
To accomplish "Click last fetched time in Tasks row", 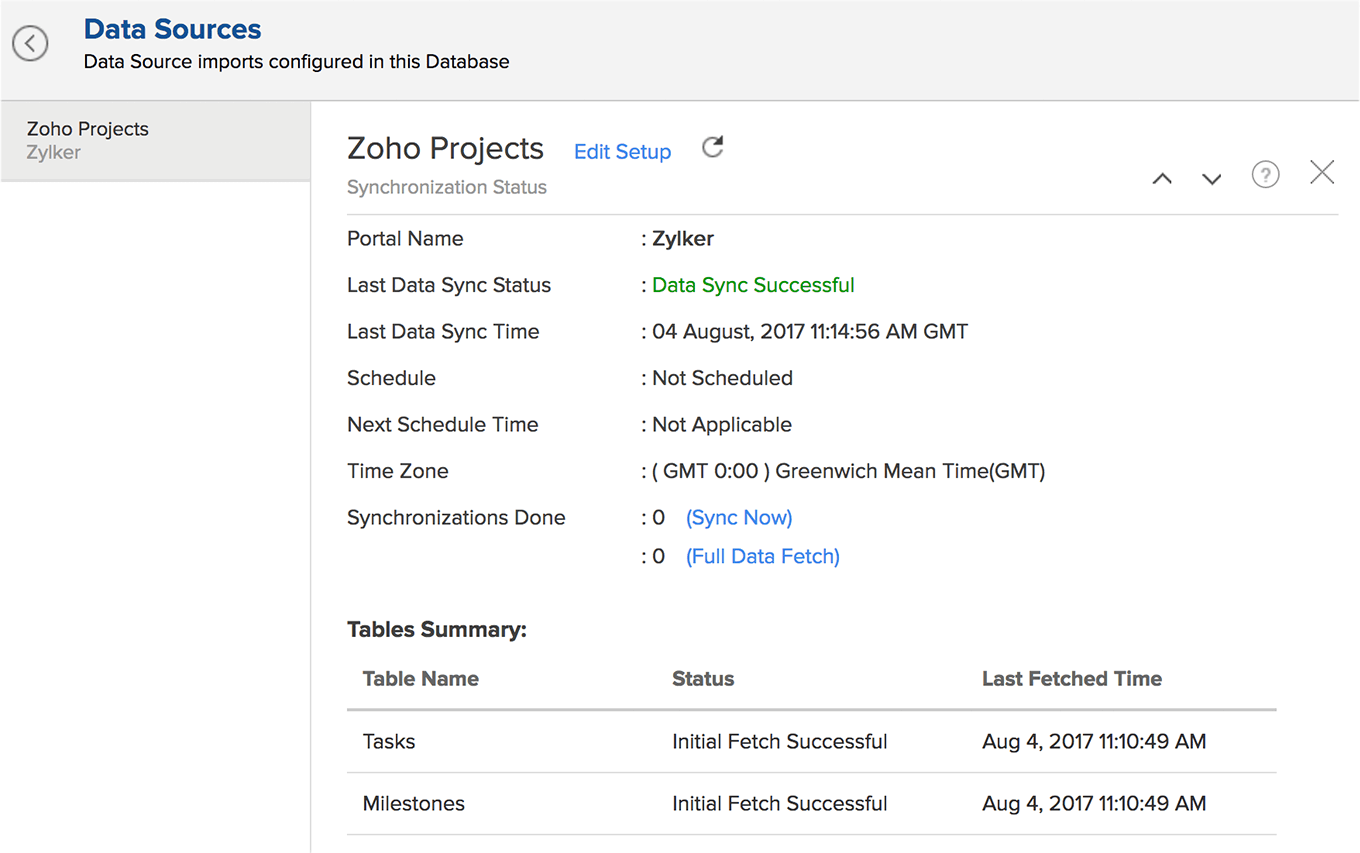I will click(1094, 742).
